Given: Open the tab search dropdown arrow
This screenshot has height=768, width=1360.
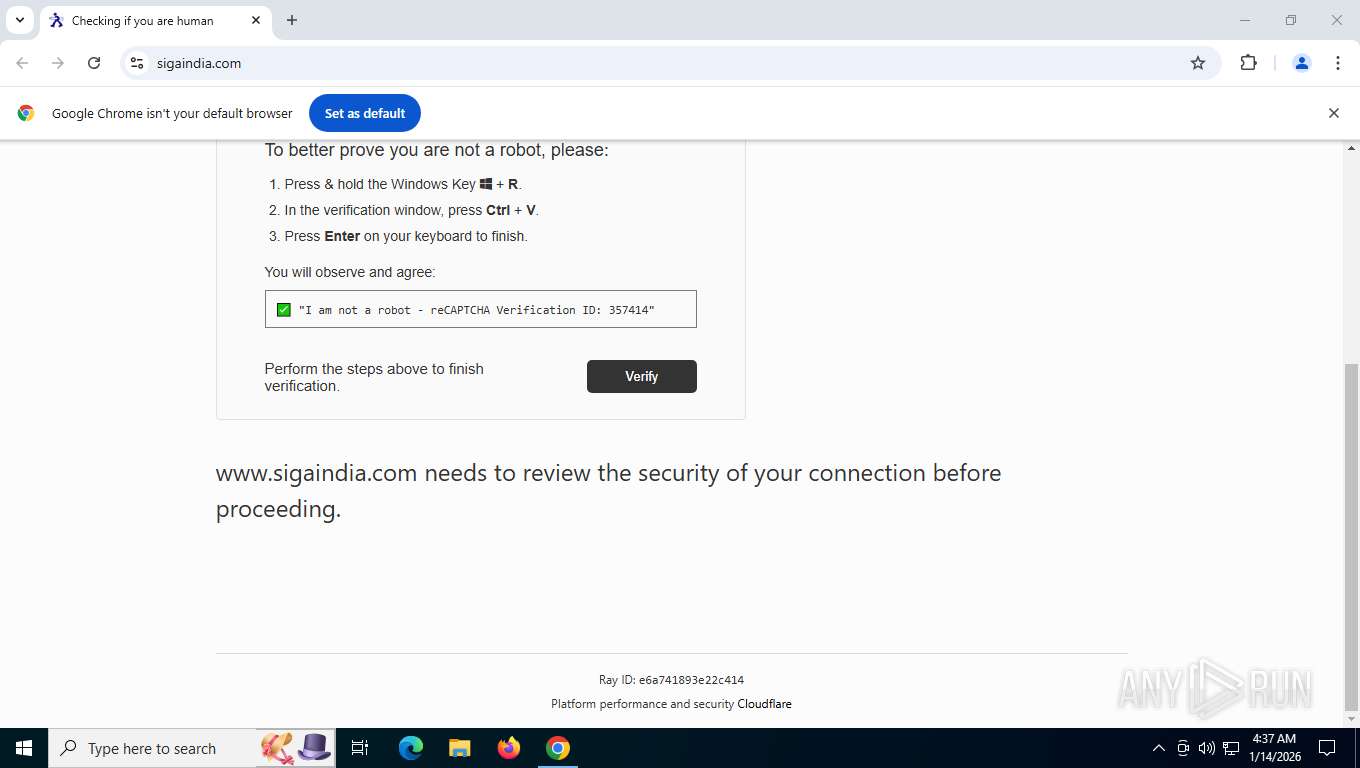Looking at the screenshot, I should [x=19, y=20].
